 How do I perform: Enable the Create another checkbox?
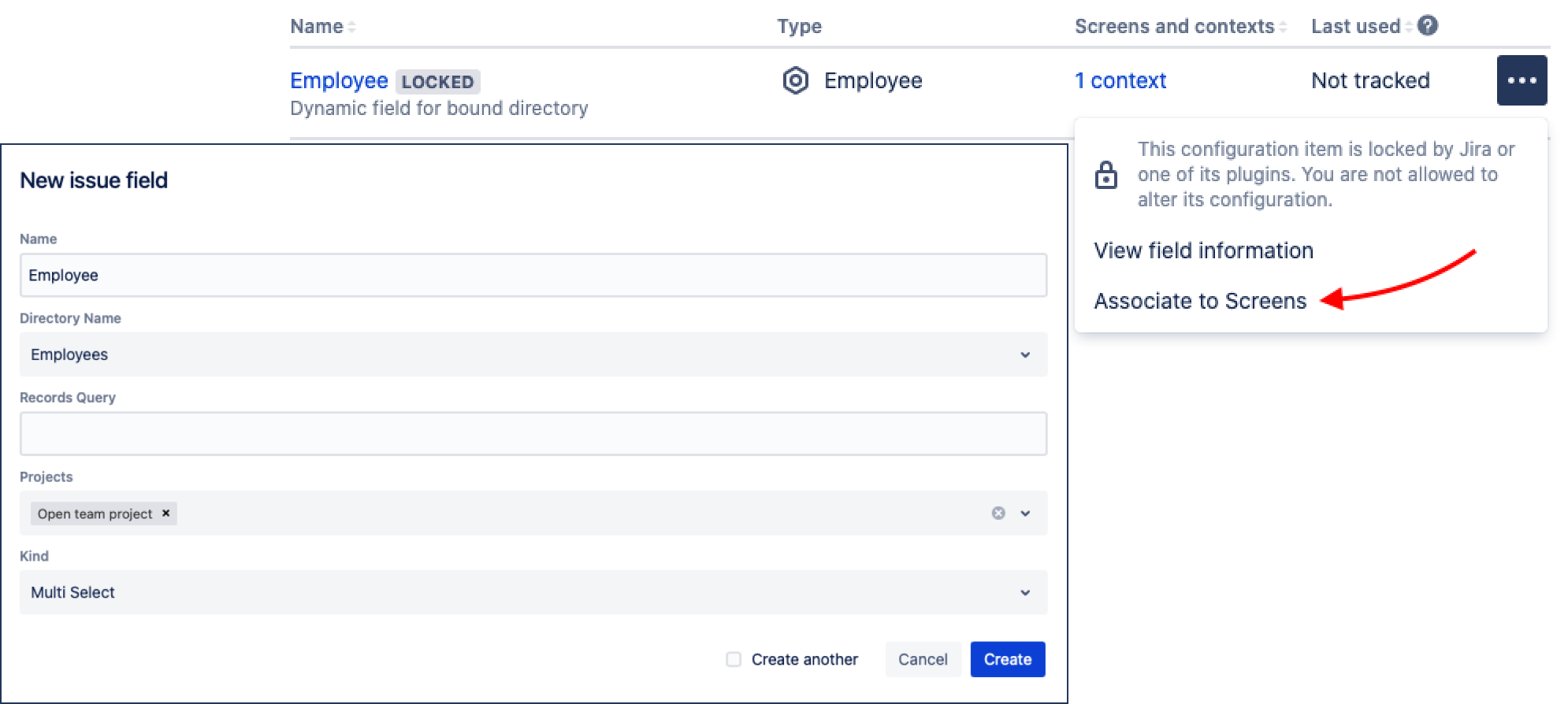coord(734,659)
